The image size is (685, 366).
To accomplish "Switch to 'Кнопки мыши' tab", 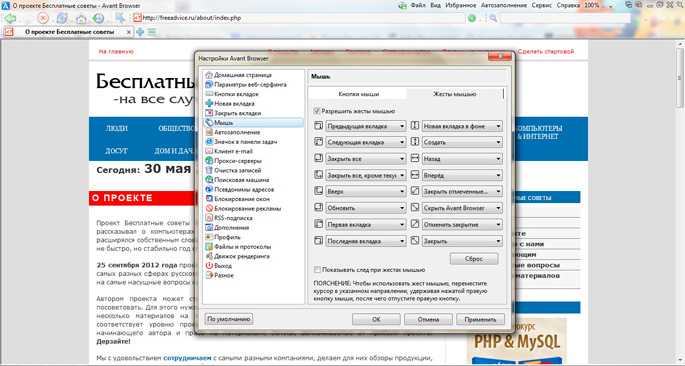I will coord(359,94).
